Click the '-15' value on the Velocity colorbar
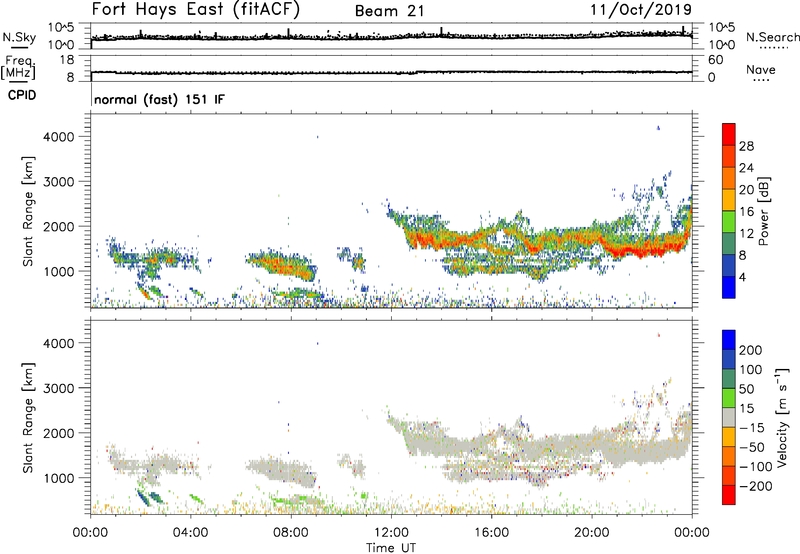Image resolution: width=800 pixels, height=554 pixels. pyautogui.click(x=753, y=428)
